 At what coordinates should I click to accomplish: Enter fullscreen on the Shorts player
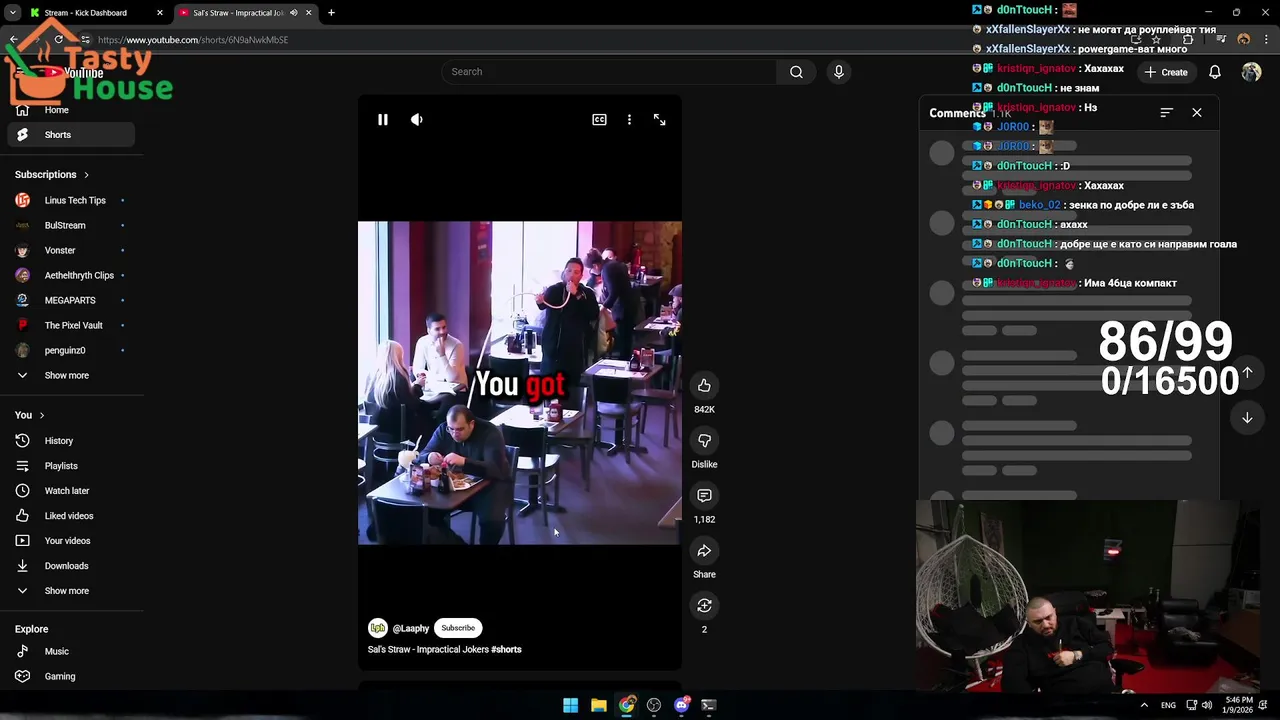pyautogui.click(x=660, y=119)
